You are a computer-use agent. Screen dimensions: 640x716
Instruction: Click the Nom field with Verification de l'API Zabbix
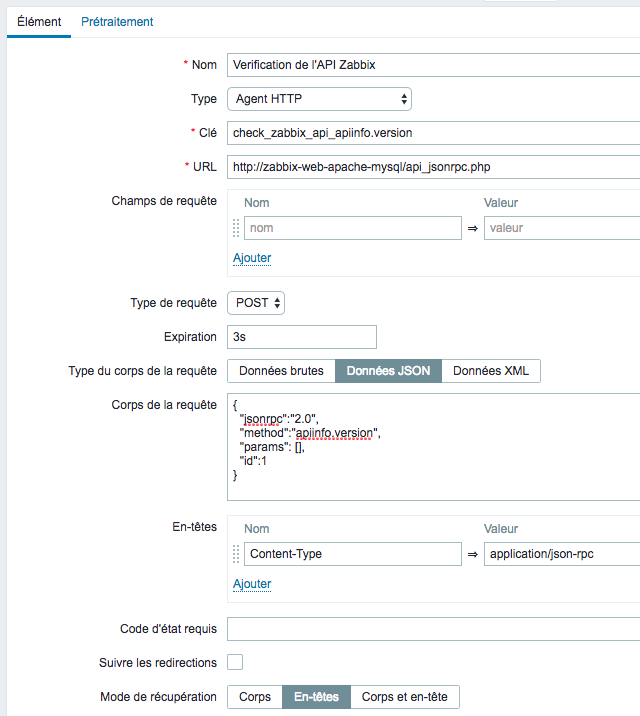[434, 65]
